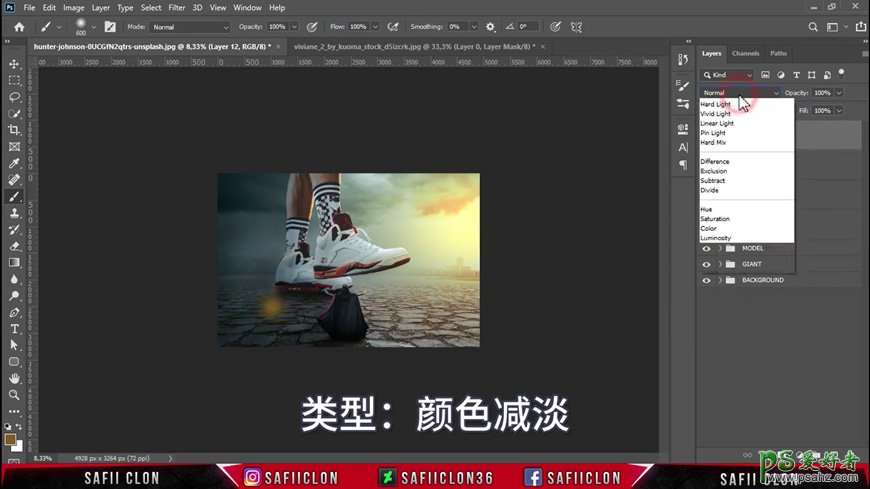Click the layer Opacity value field
The image size is (870, 489).
point(822,93)
